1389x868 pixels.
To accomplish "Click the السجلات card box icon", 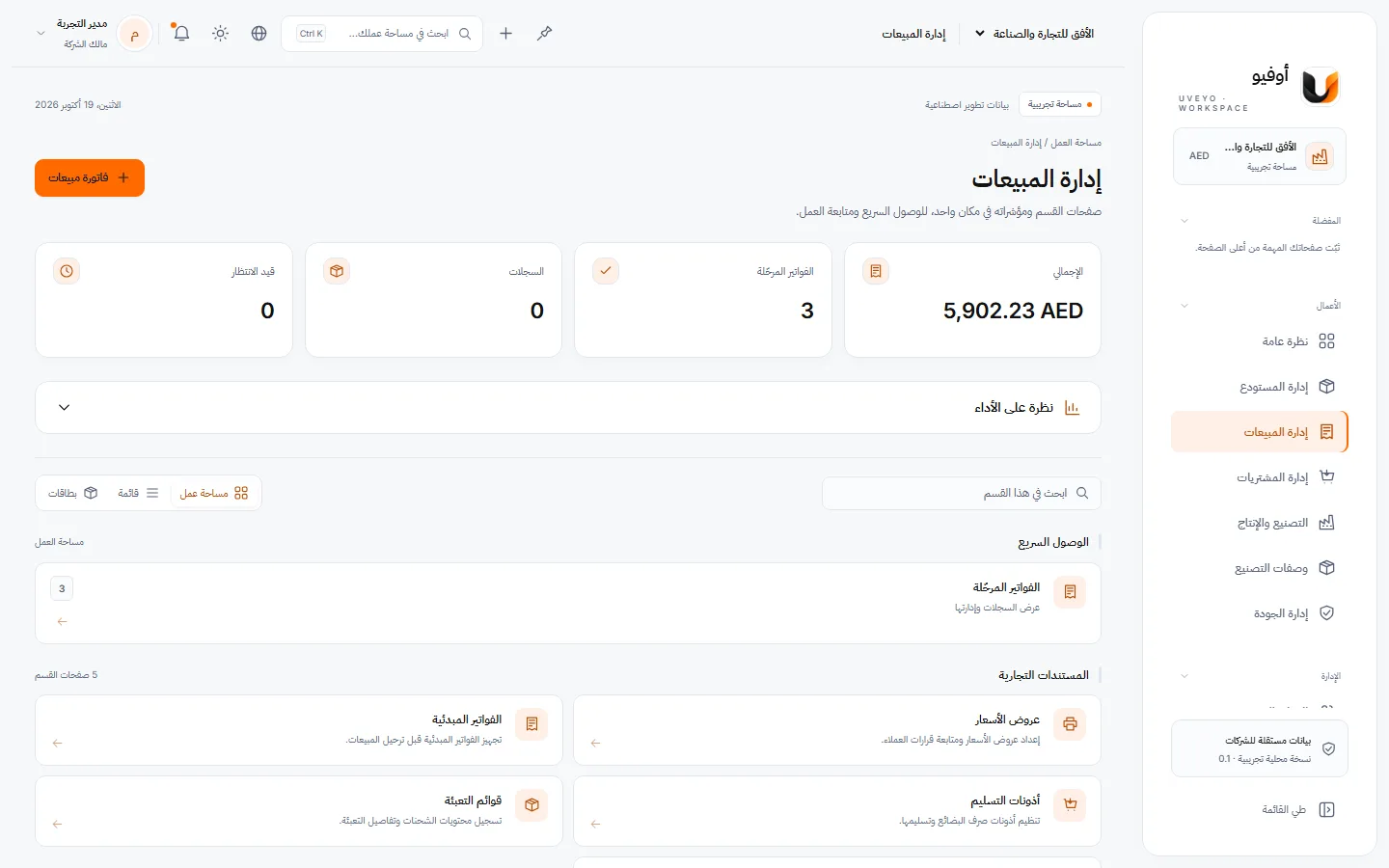I will 337,271.
